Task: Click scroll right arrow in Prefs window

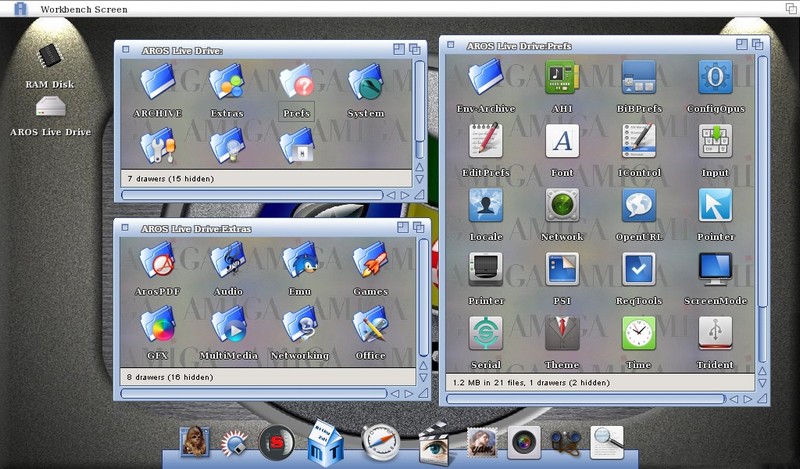Action: [747, 399]
